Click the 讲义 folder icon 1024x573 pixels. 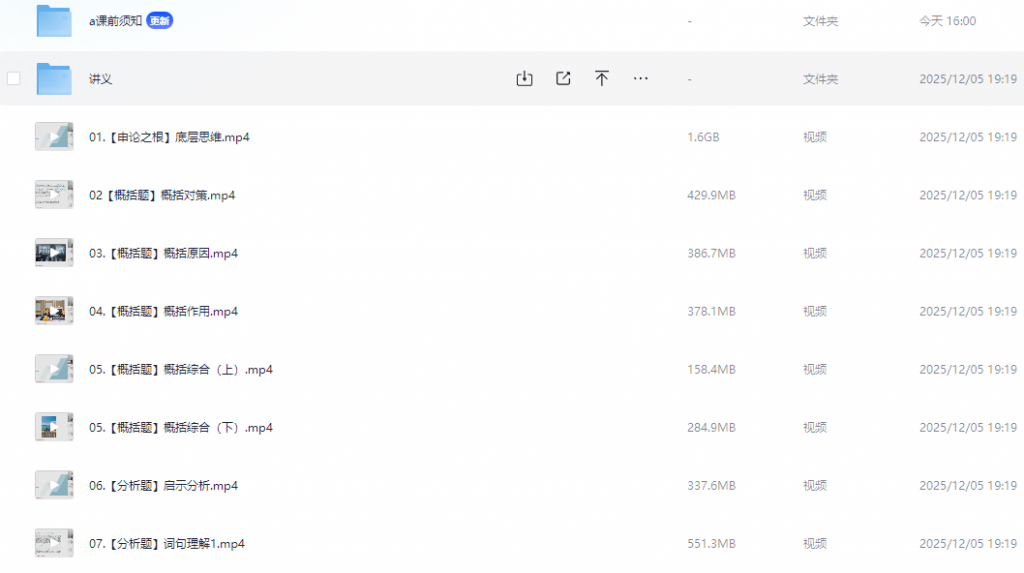(54, 79)
